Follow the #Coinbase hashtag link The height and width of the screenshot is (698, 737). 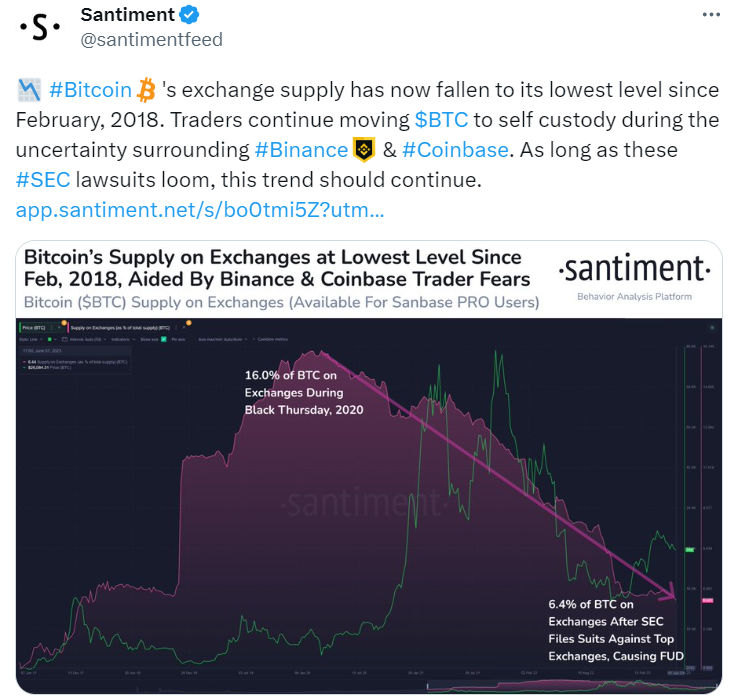point(455,150)
